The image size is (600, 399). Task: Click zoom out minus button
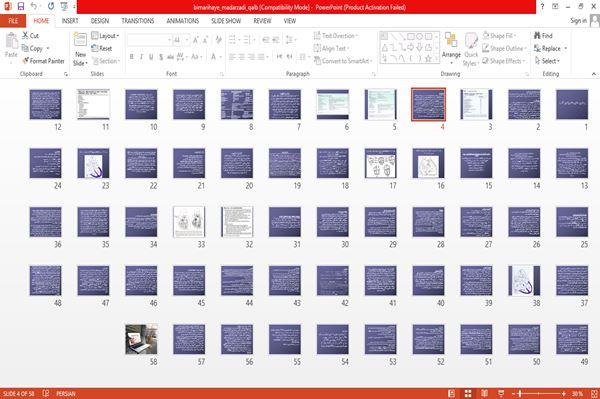point(514,393)
